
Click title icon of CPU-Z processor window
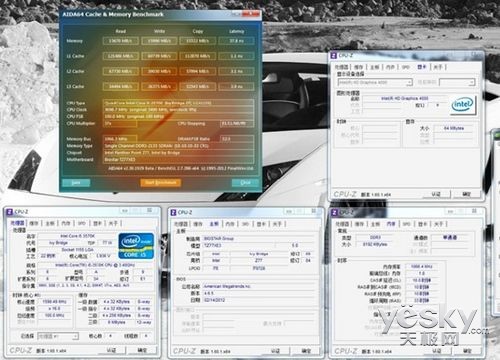tap(10, 212)
